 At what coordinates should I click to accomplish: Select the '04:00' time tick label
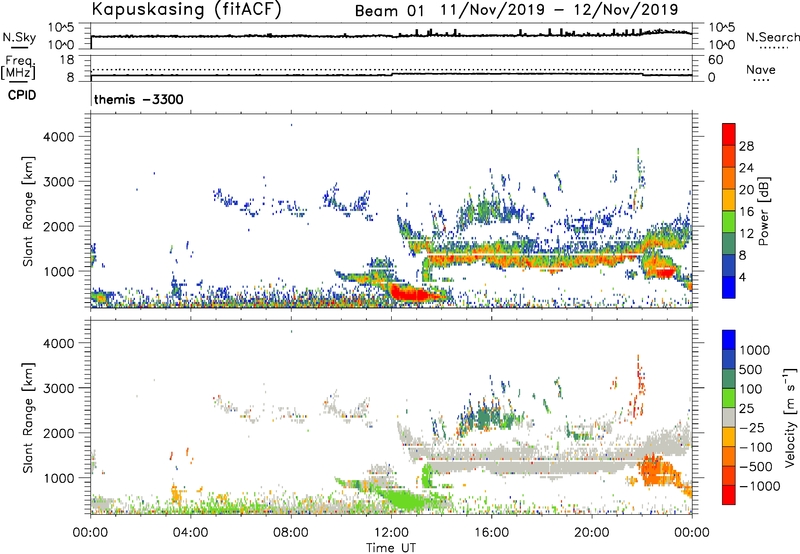tap(190, 533)
